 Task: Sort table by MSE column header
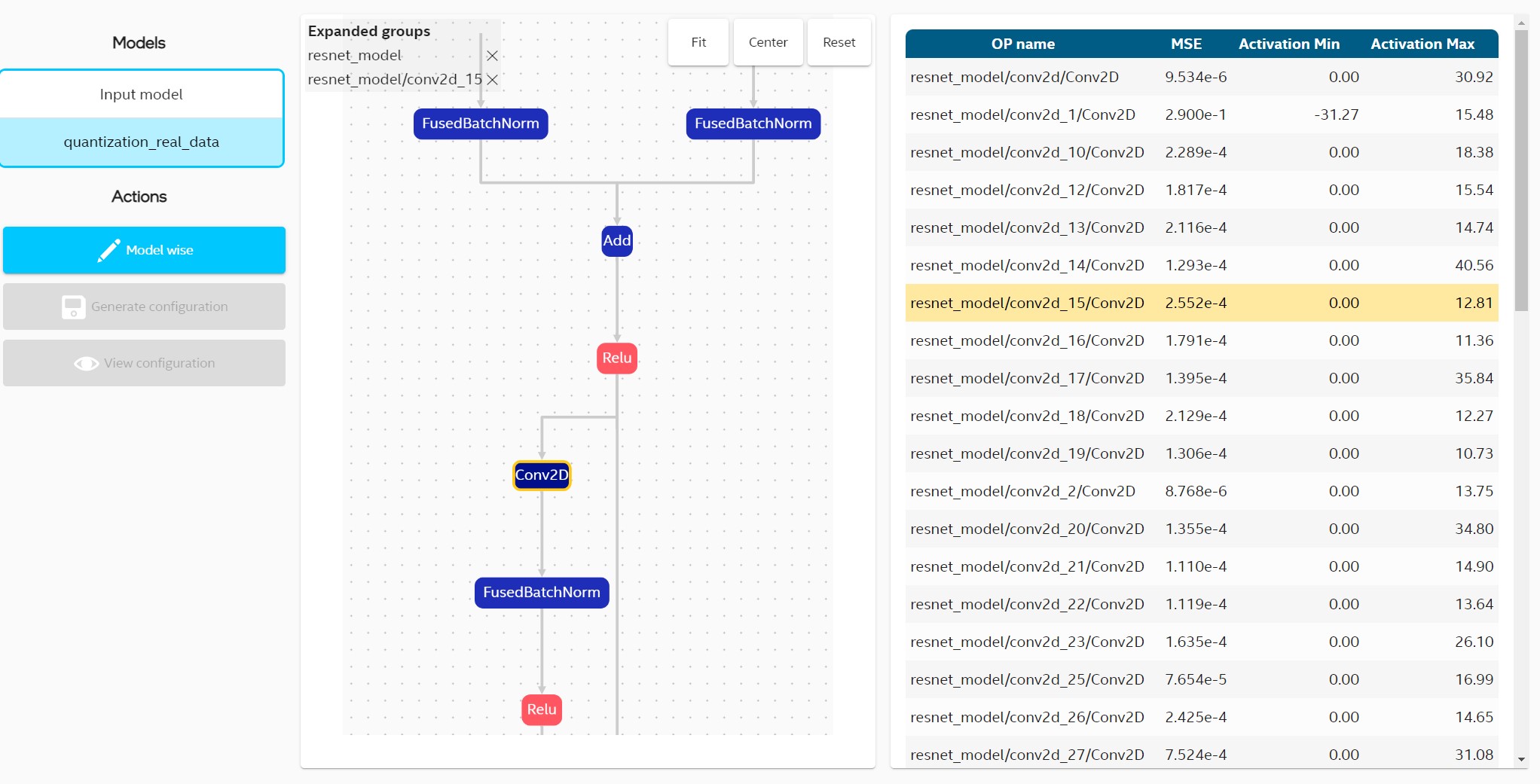pos(1186,44)
